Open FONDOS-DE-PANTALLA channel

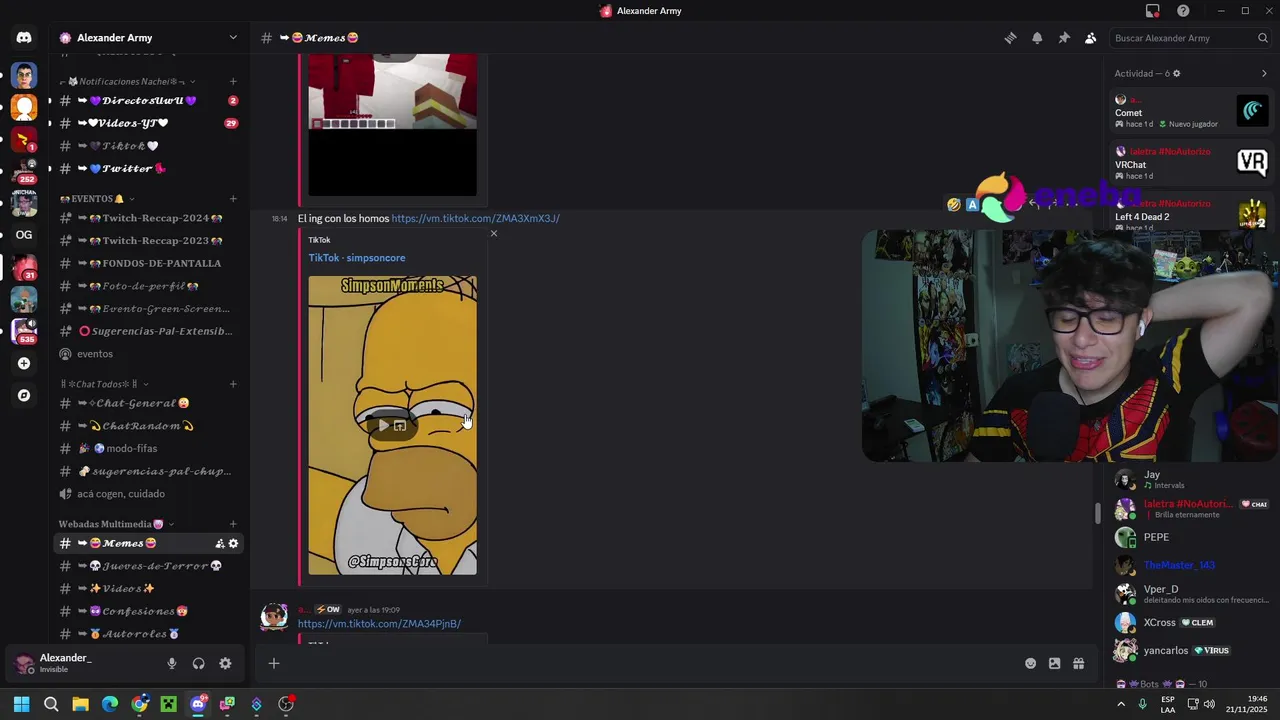(x=148, y=263)
